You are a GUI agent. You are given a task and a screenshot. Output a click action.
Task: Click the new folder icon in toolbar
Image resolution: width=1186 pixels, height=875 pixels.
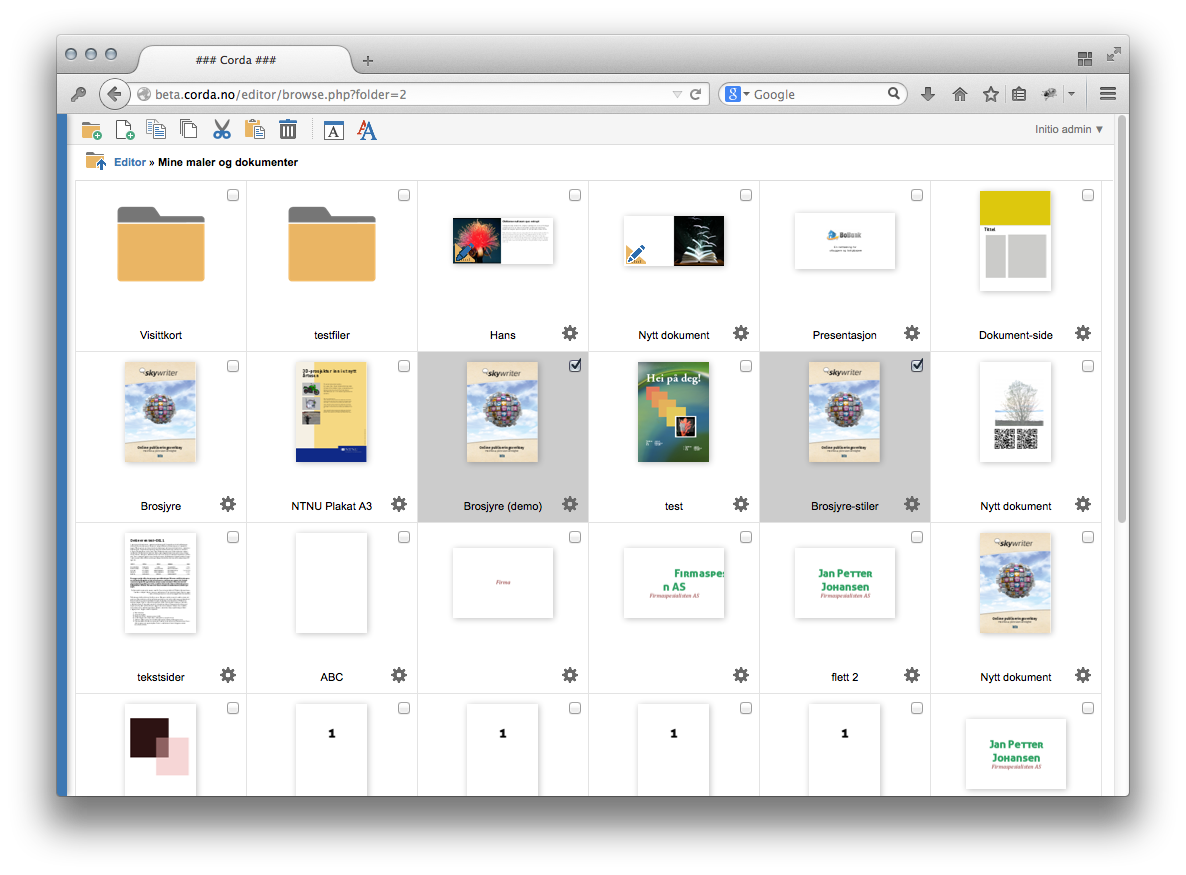(x=92, y=129)
